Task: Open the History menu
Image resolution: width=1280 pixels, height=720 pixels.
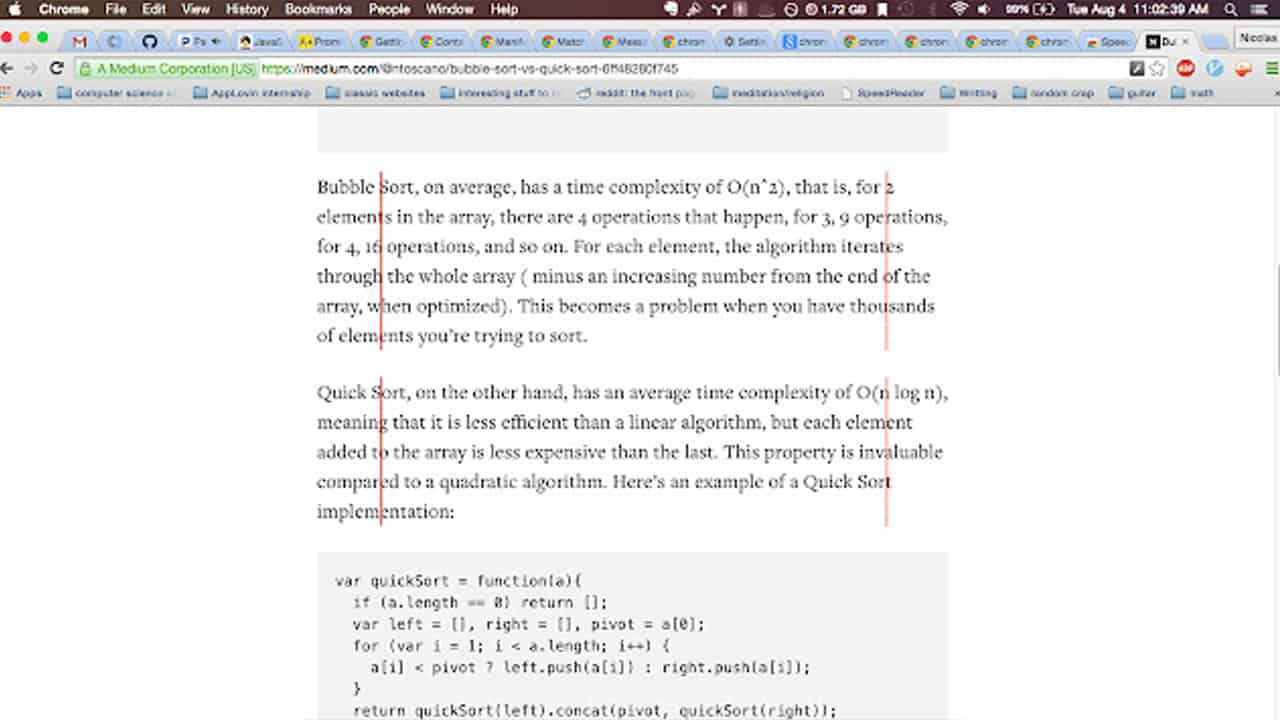Action: click(247, 9)
